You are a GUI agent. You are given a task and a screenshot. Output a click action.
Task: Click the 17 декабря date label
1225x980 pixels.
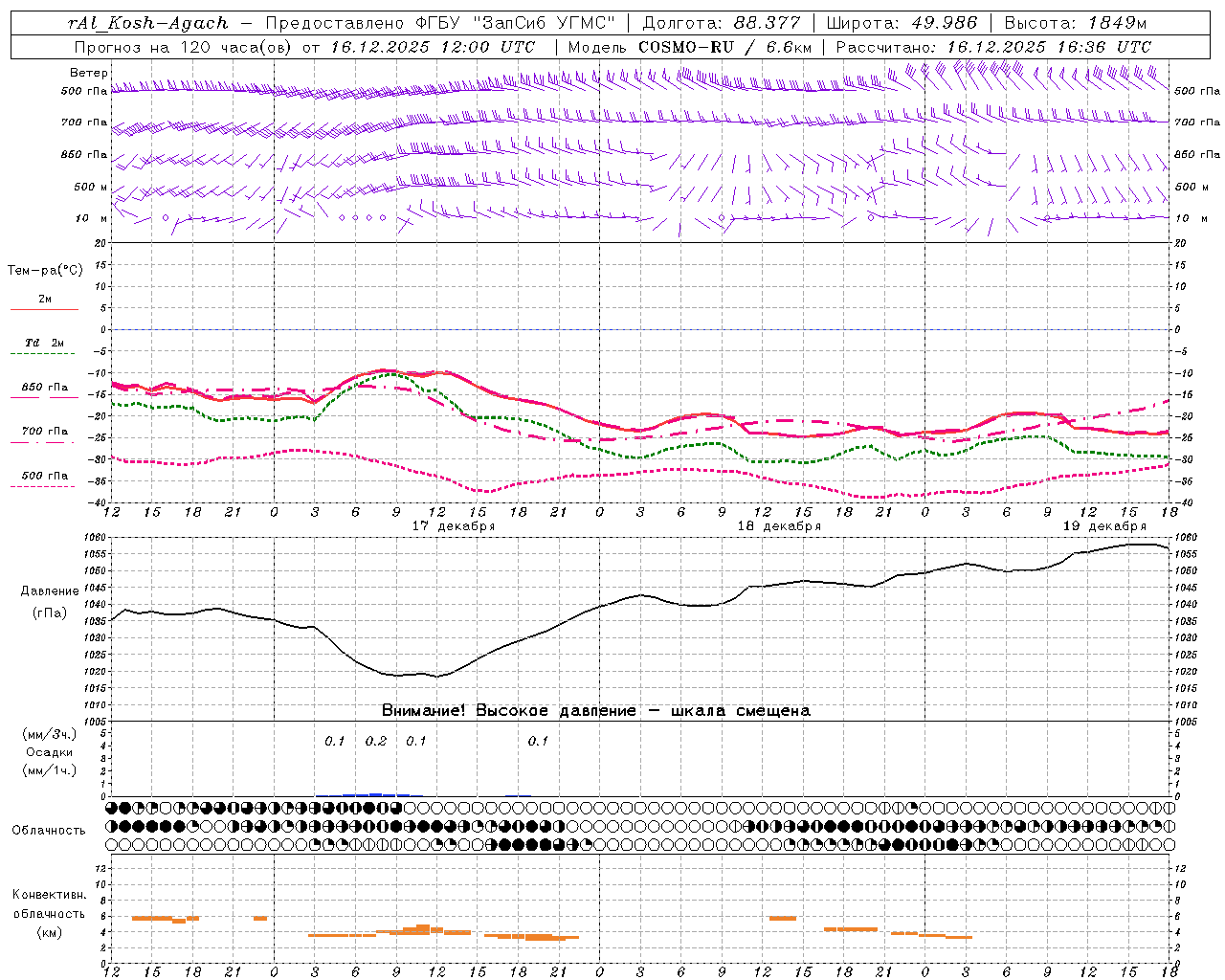[453, 526]
